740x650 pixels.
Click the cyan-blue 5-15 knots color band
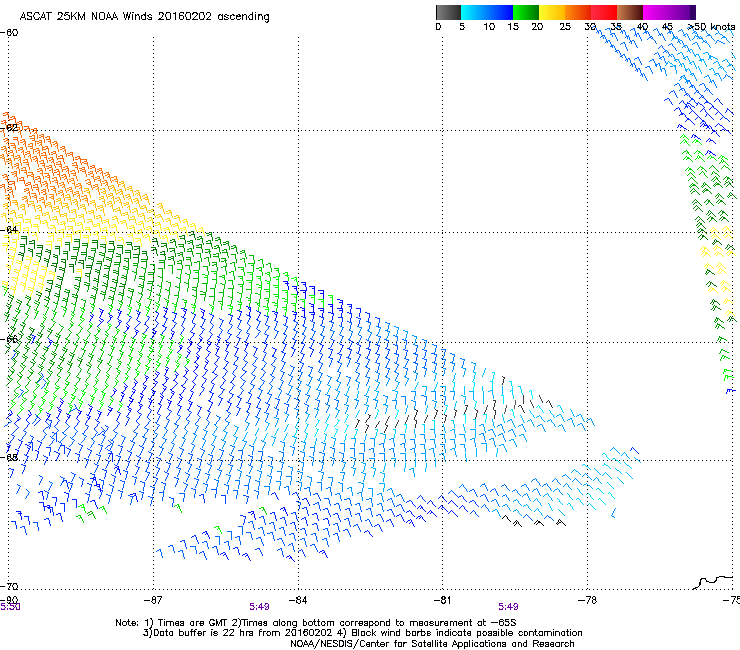(487, 12)
